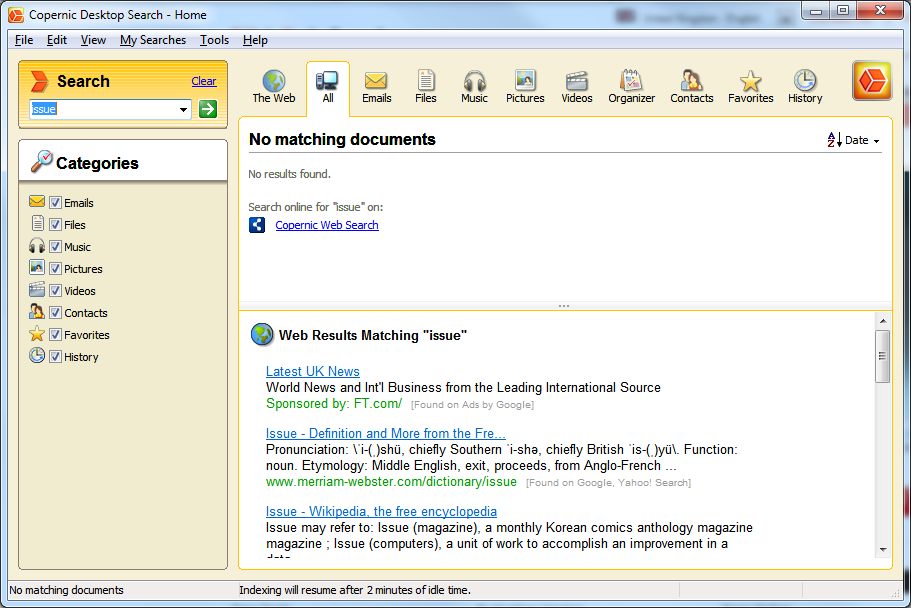Image resolution: width=911 pixels, height=608 pixels.
Task: Open the Latest UK News result
Action: 313,371
